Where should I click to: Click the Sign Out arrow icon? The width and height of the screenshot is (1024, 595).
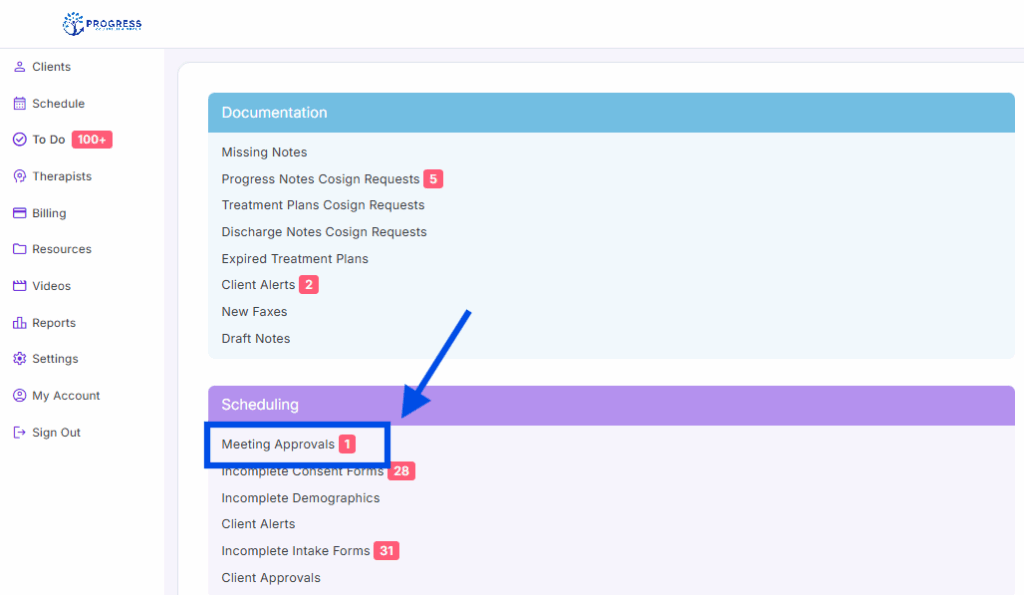[19, 433]
